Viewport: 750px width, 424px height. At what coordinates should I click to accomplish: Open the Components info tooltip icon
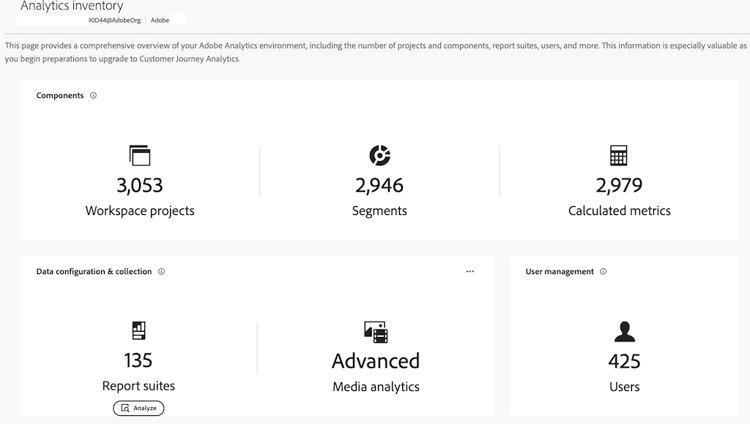click(x=94, y=96)
